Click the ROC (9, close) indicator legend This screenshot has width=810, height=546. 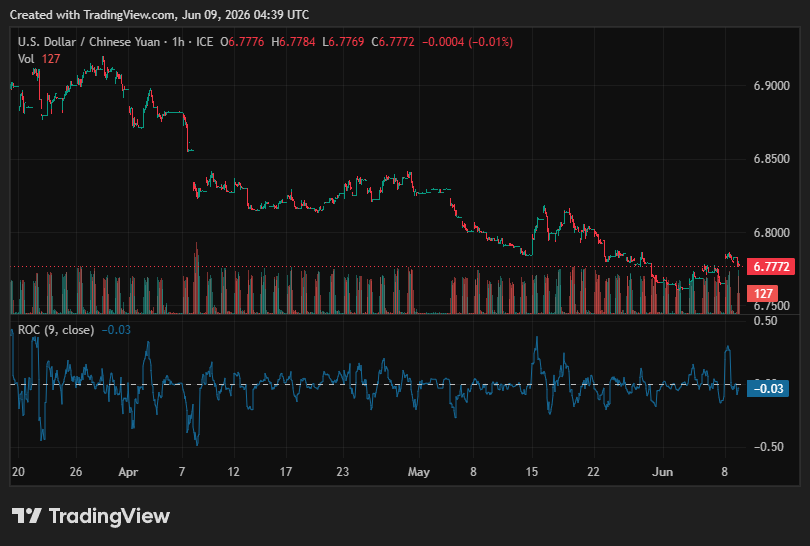point(56,330)
